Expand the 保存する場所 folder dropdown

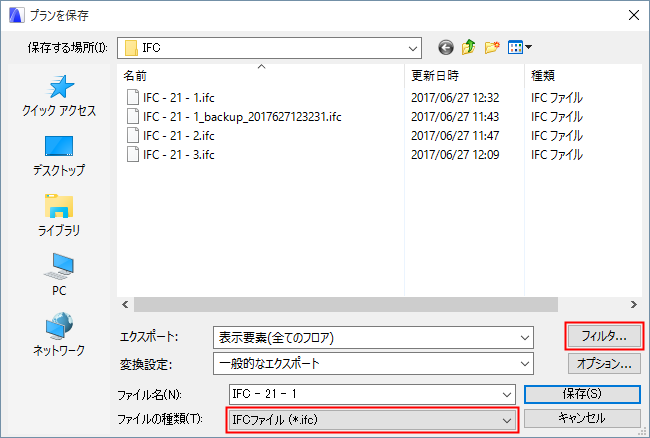pos(412,48)
